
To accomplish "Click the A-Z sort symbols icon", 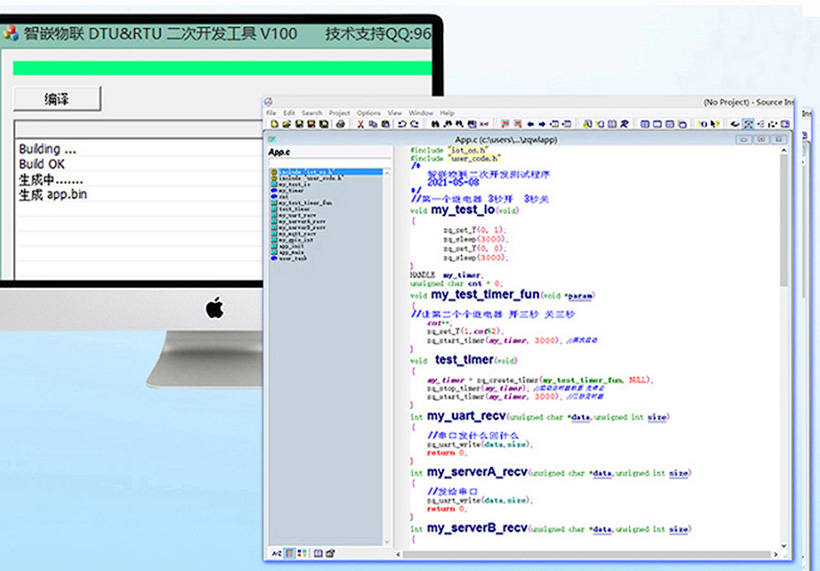I will click(277, 552).
